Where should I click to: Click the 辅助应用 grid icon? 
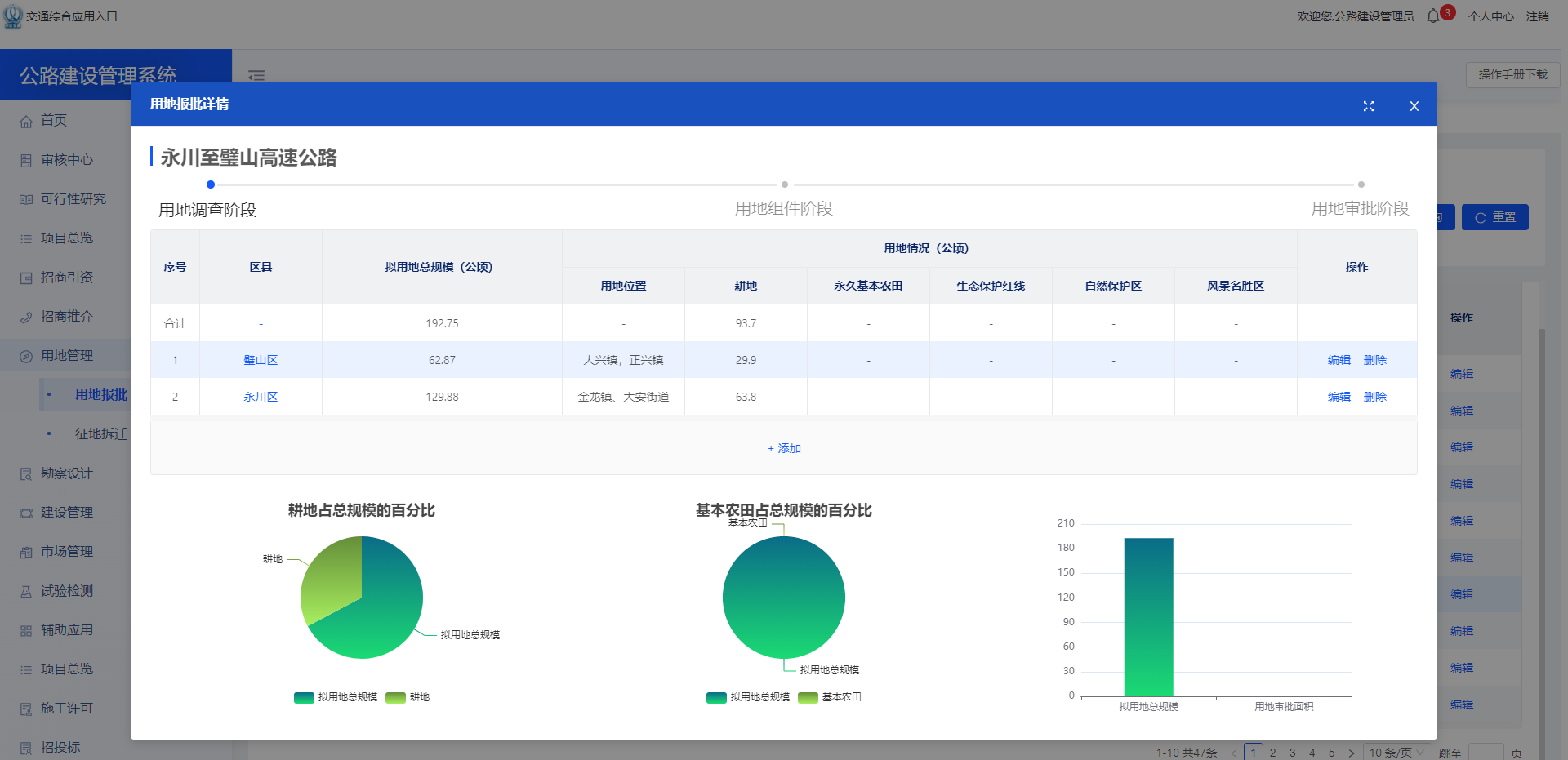[x=26, y=630]
